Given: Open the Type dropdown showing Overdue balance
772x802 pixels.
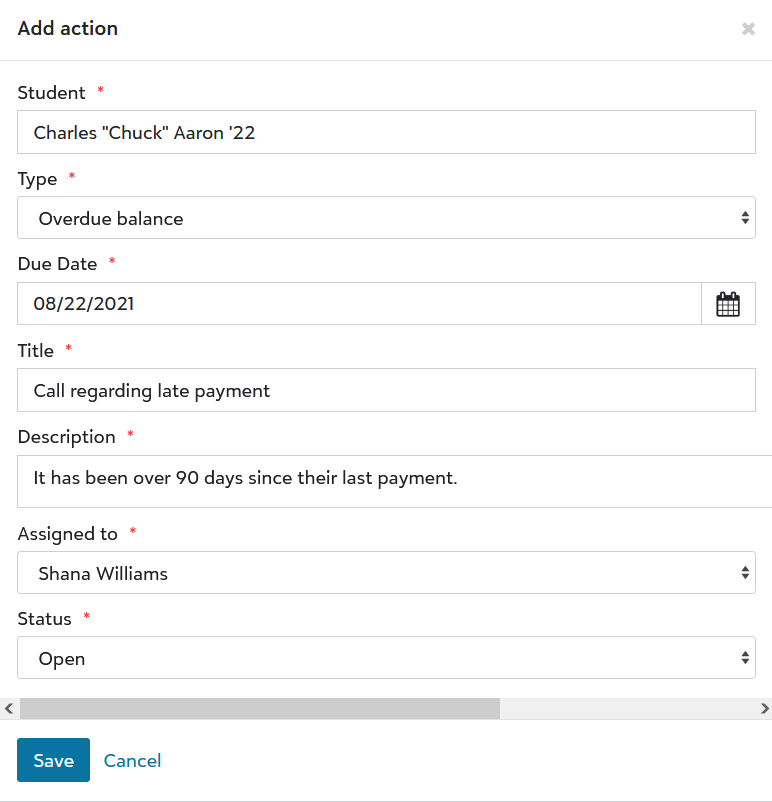Looking at the screenshot, I should [x=386, y=218].
